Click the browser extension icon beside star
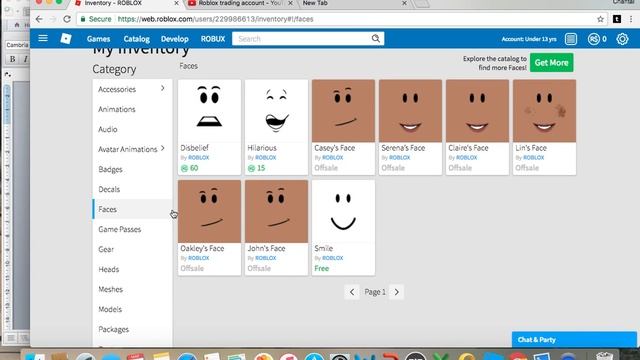The width and height of the screenshot is (640, 360). coord(617,19)
